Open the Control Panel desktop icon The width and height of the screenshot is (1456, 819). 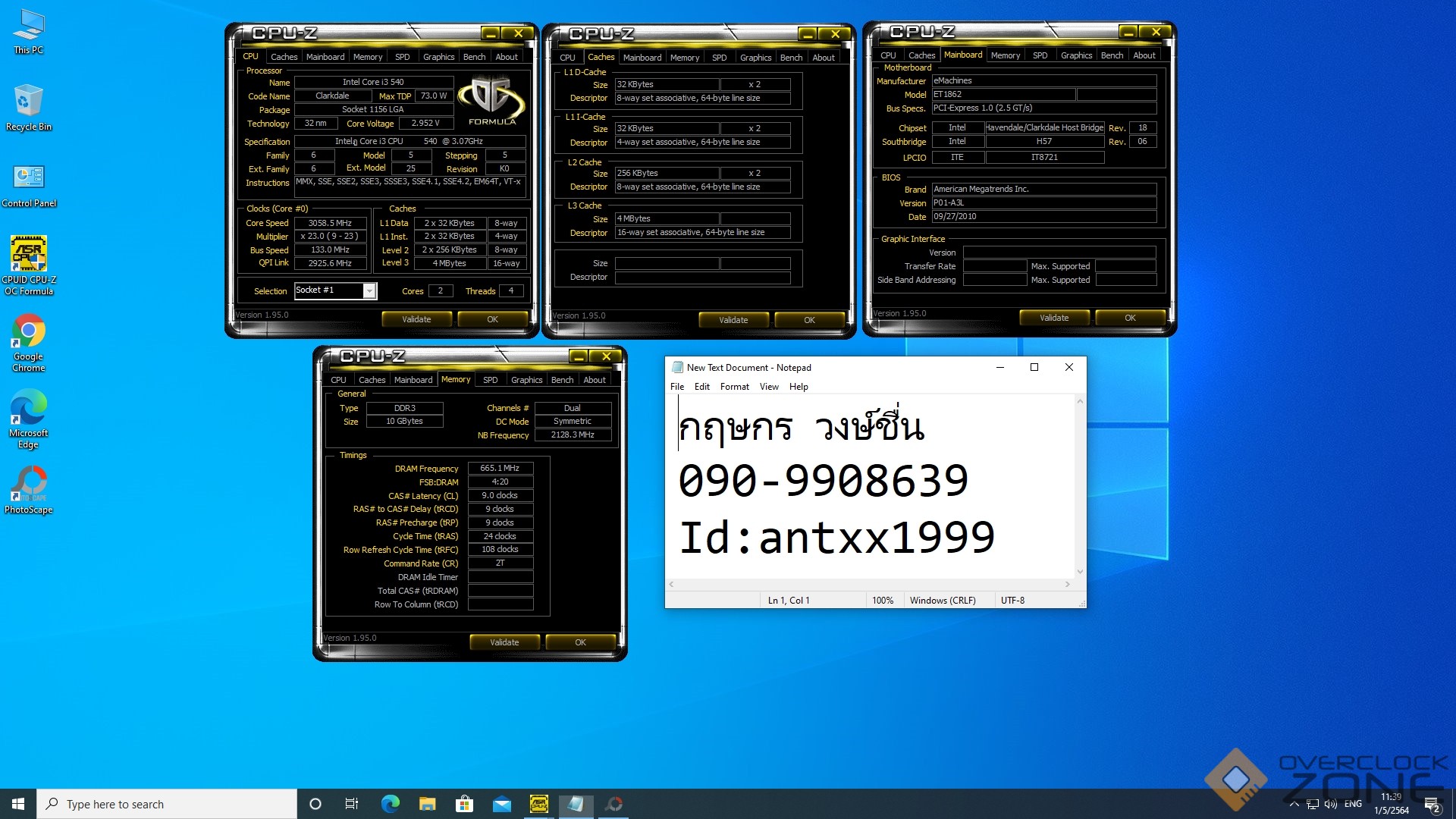[x=29, y=178]
